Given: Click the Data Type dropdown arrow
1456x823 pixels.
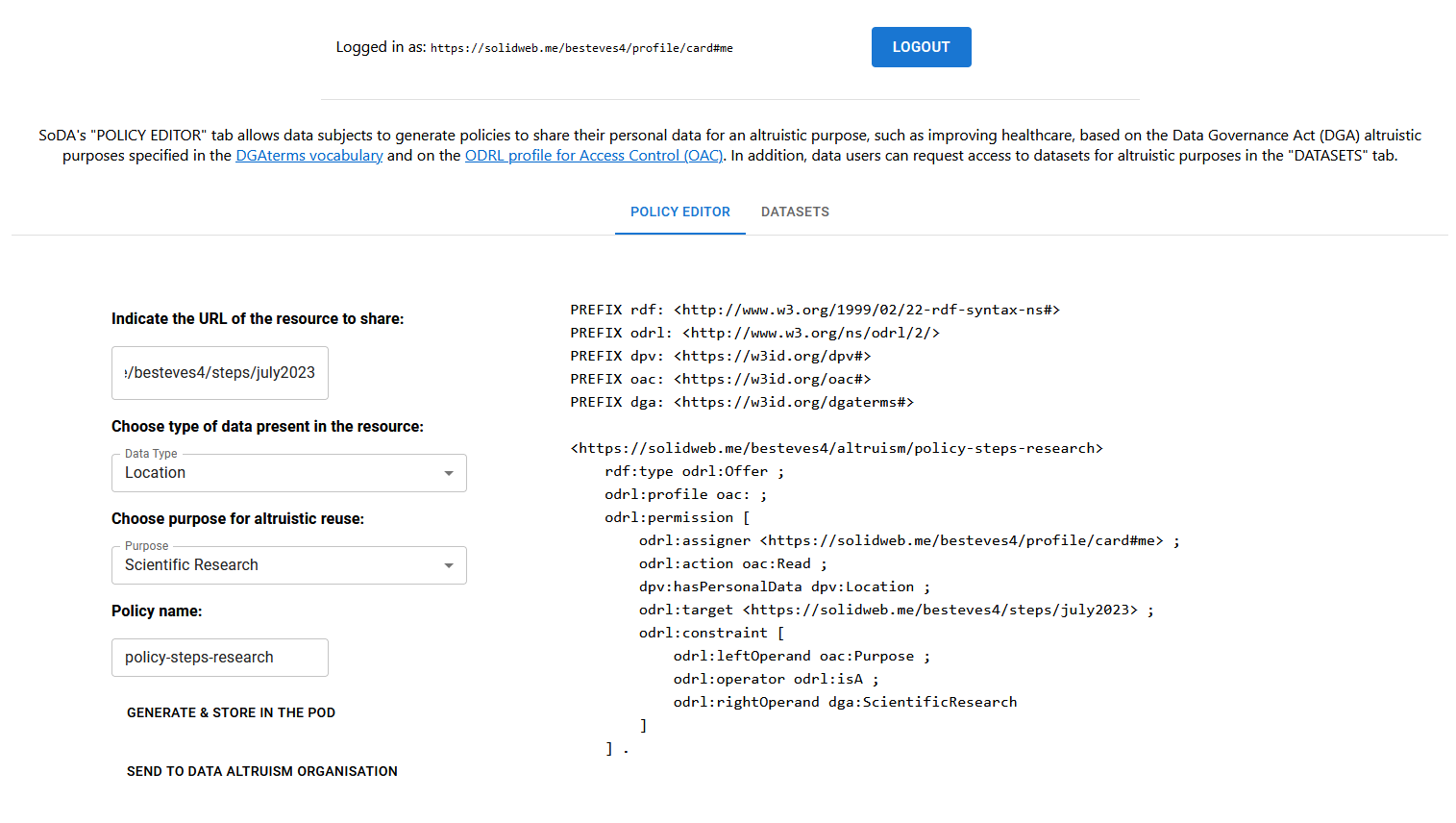Looking at the screenshot, I should pyautogui.click(x=448, y=473).
